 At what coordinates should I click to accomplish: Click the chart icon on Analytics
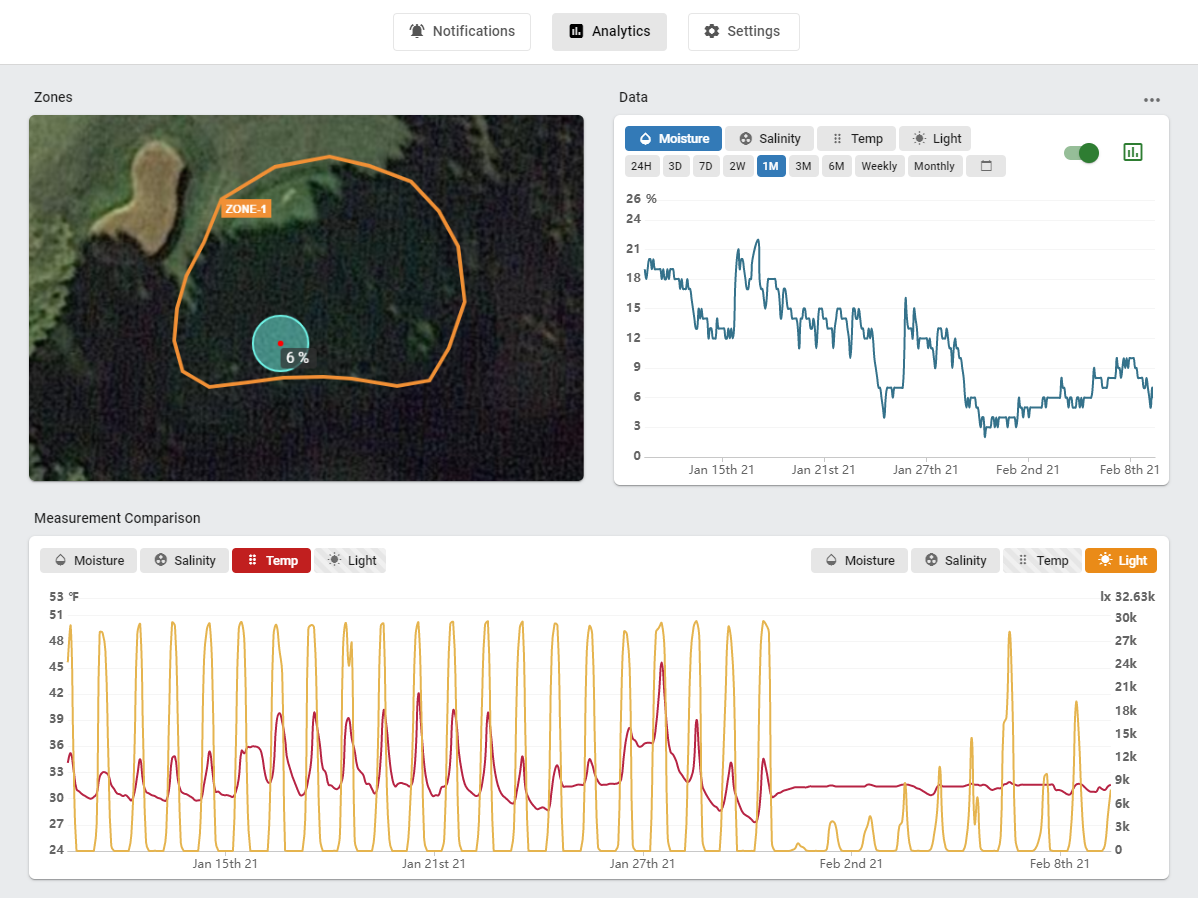click(x=576, y=31)
